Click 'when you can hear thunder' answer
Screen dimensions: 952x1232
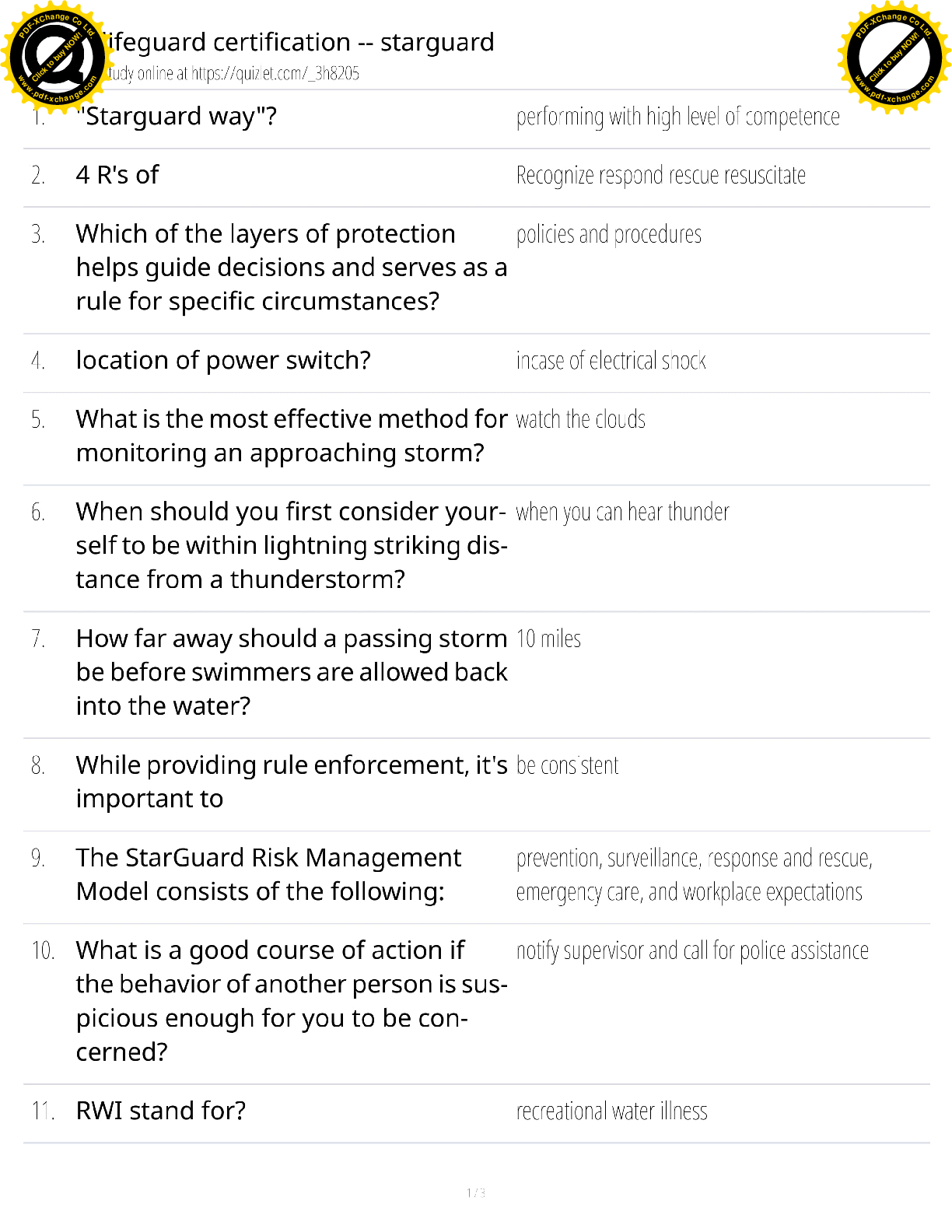pos(622,512)
